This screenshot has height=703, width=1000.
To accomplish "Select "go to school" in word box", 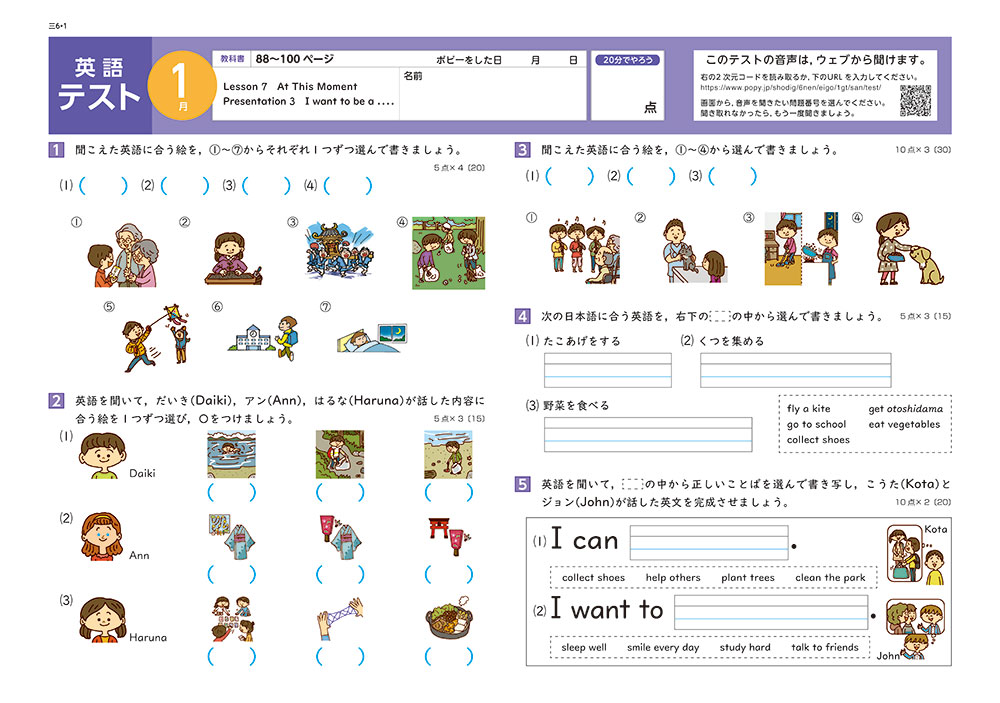I will 816,424.
